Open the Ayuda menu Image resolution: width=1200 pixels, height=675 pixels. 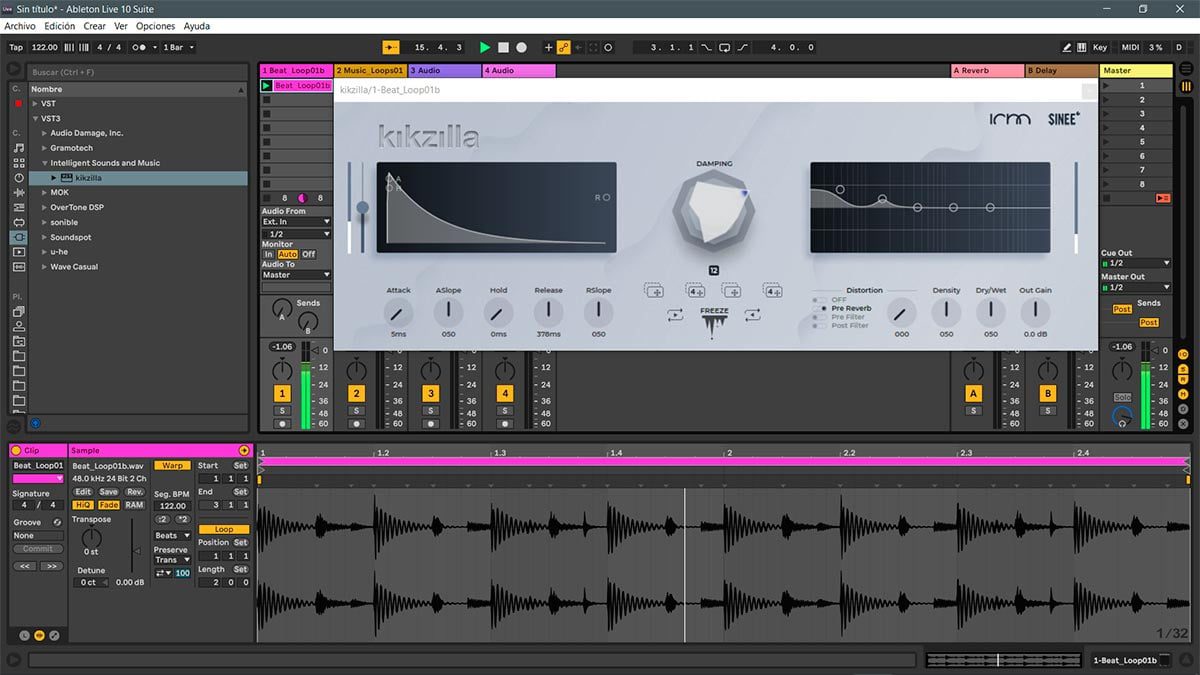[197, 26]
